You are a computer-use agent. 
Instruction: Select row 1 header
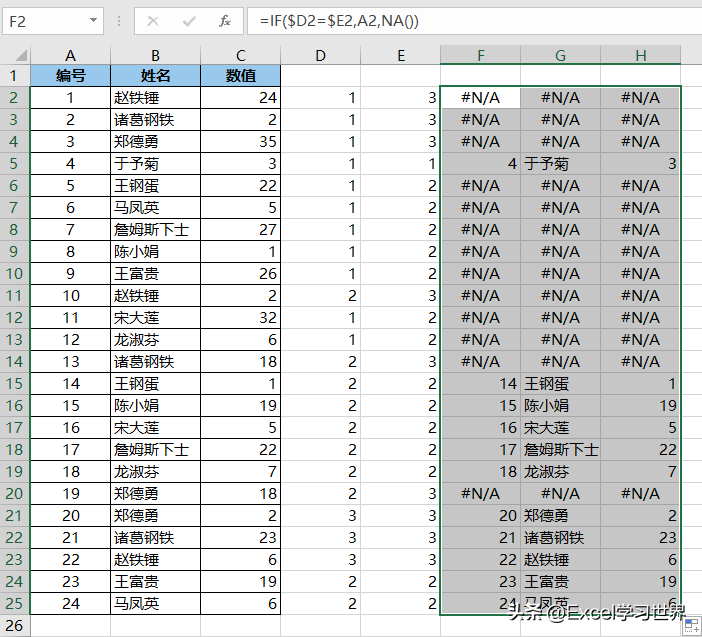14,76
